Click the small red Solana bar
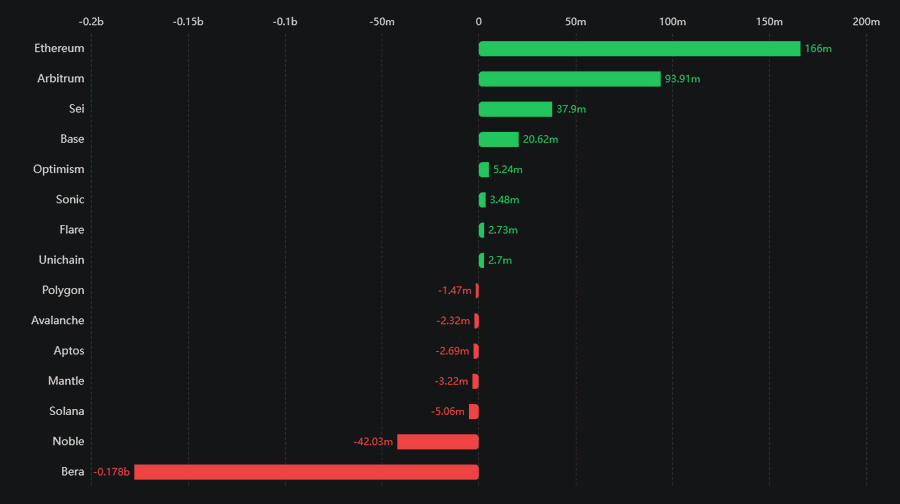The width and height of the screenshot is (900, 504). pos(474,412)
